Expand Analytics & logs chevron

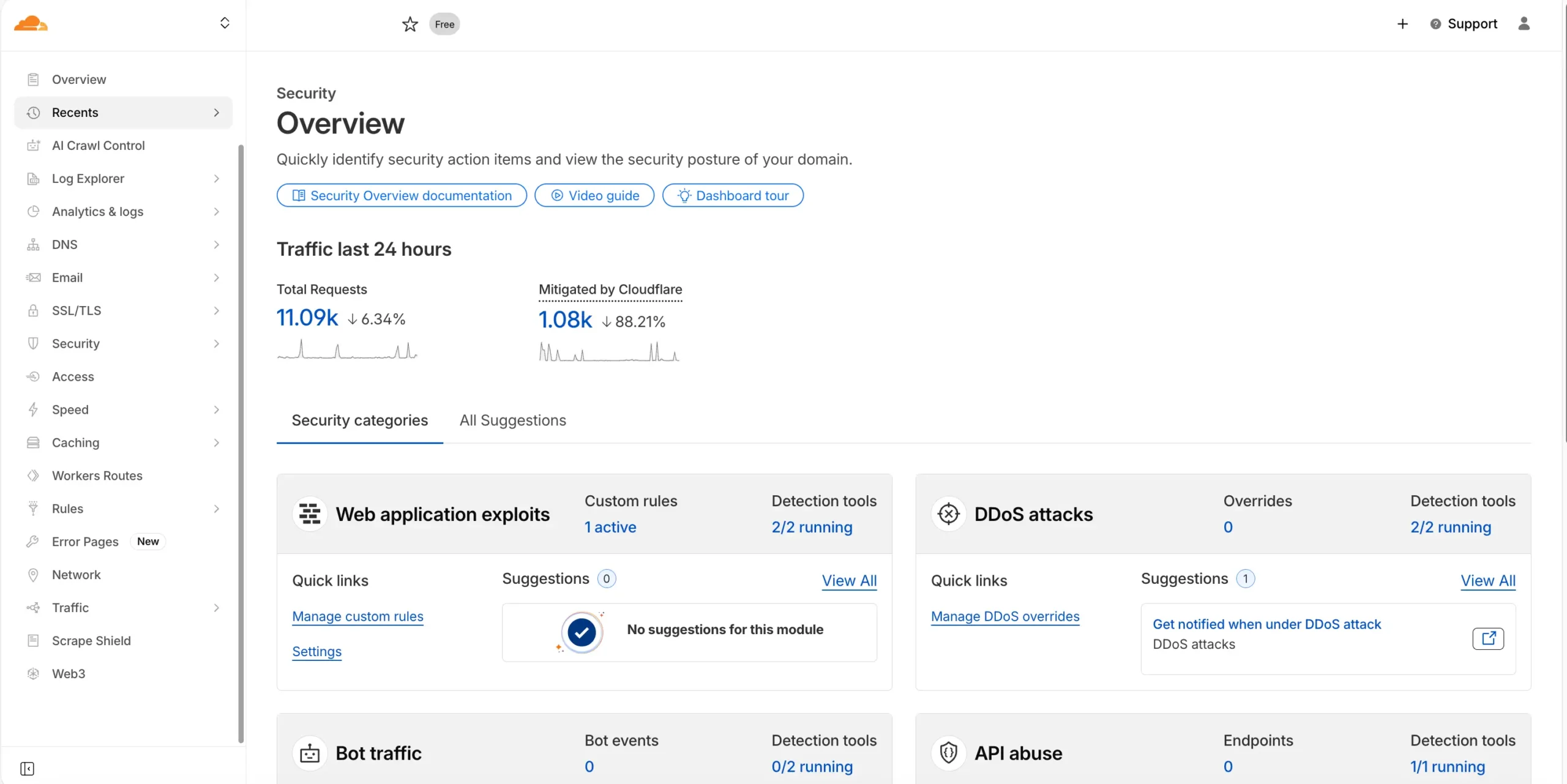216,212
